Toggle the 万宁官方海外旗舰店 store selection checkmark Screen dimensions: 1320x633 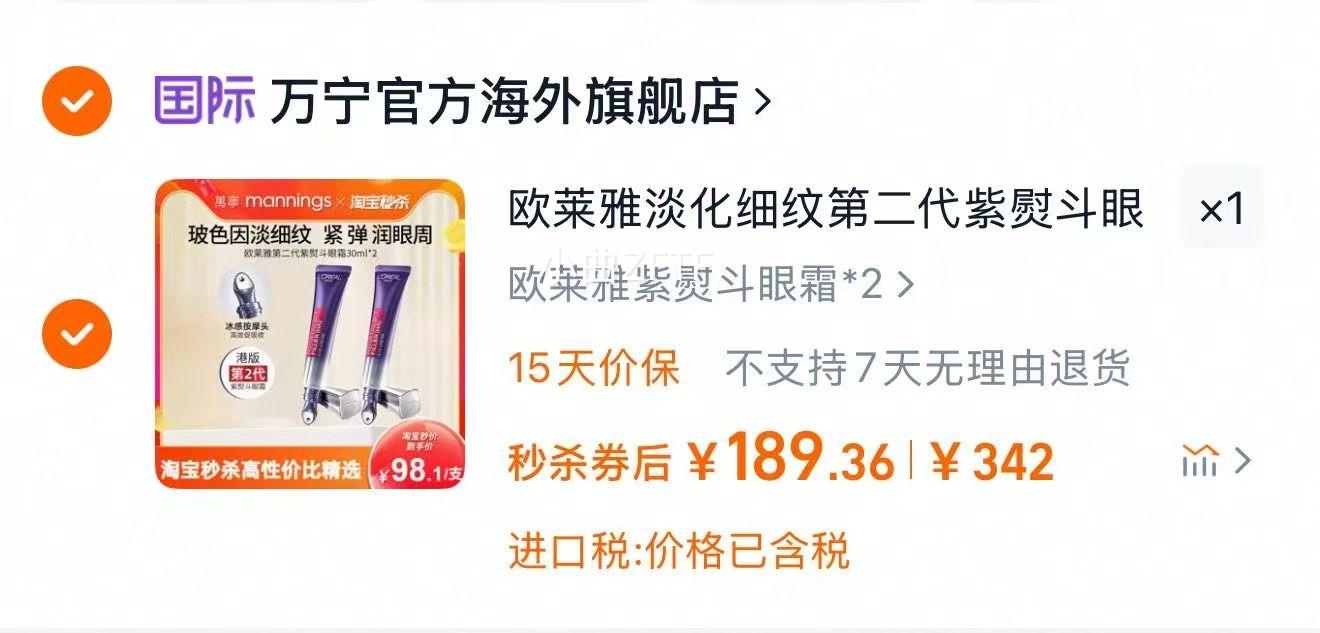[76, 100]
